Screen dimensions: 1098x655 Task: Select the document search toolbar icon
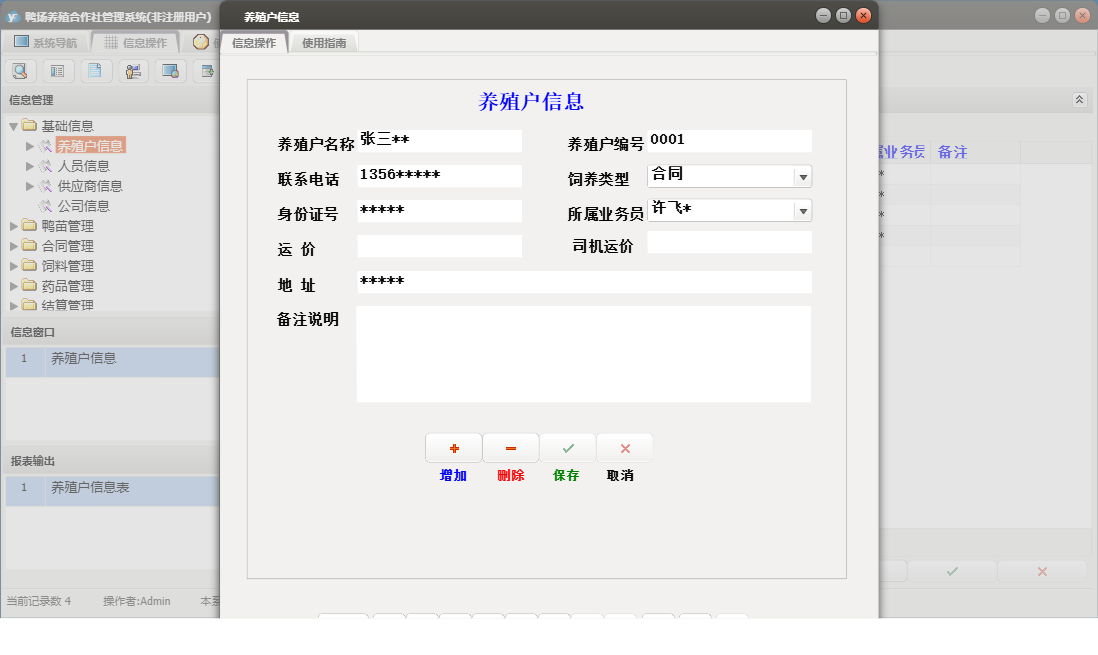pyautogui.click(x=20, y=70)
